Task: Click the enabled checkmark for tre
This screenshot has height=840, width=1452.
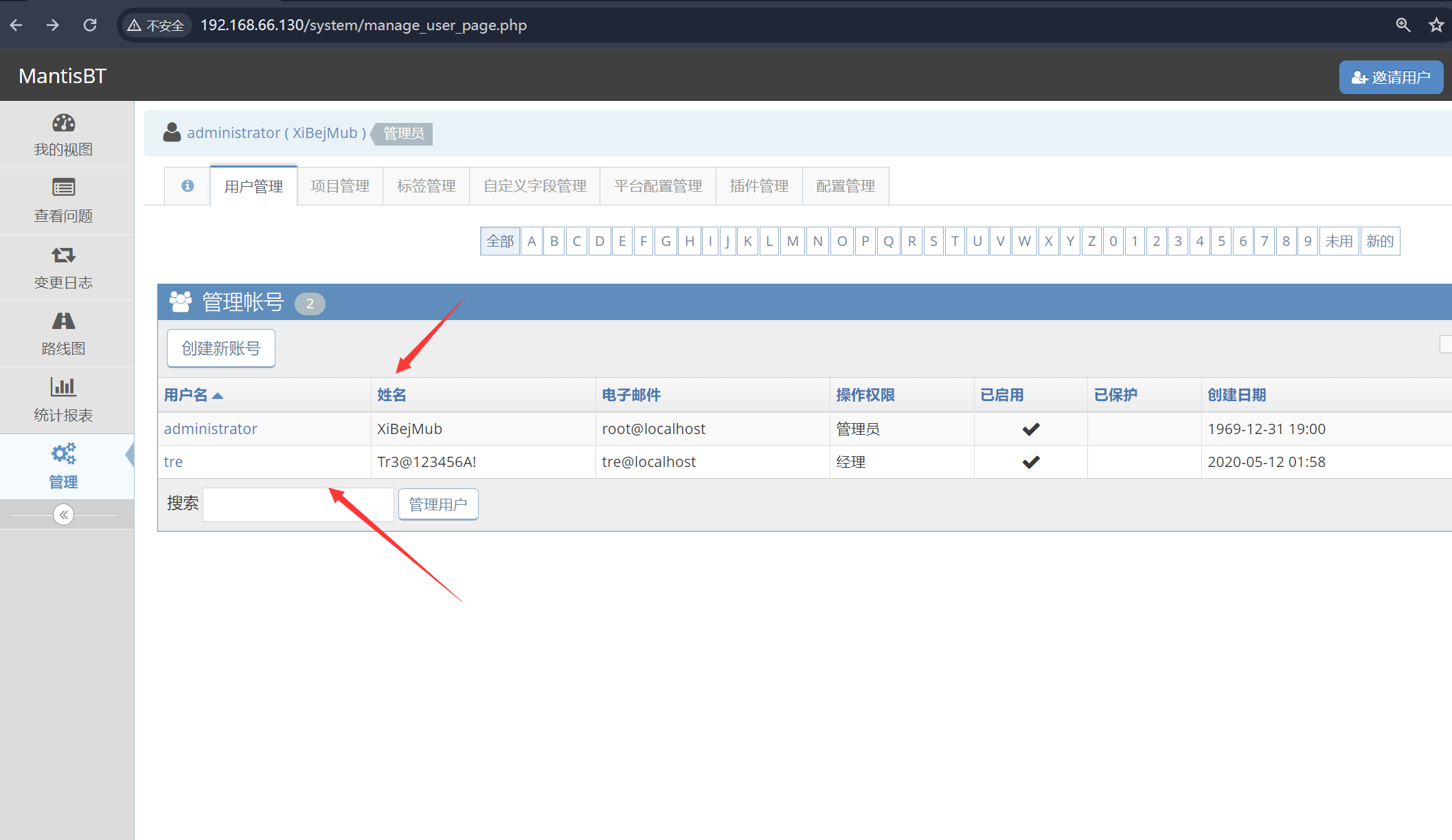Action: pos(1031,462)
